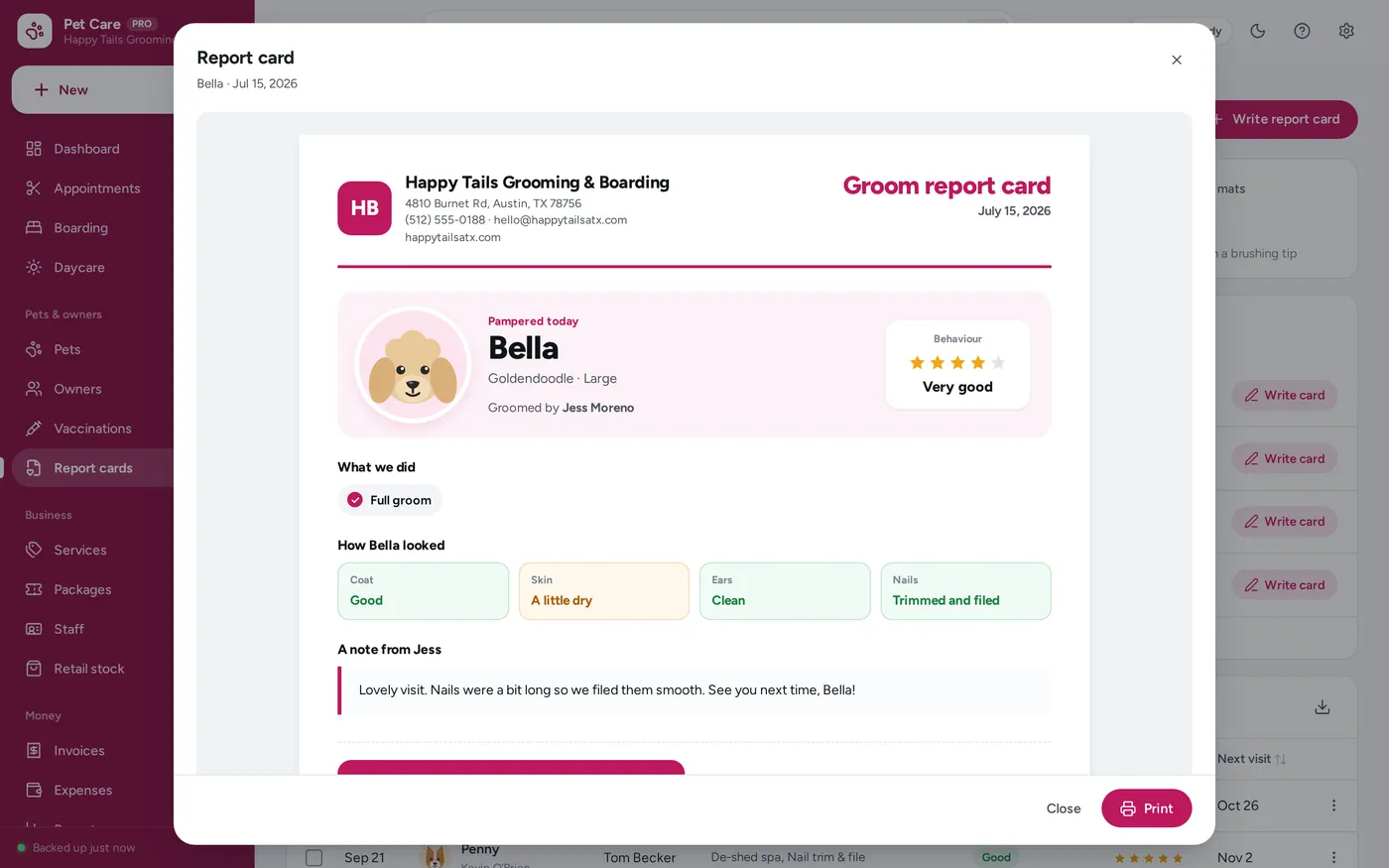Click '4810 Burnet Rd, Austin, TX 78756' address
This screenshot has width=1389, height=868.
coord(493,203)
